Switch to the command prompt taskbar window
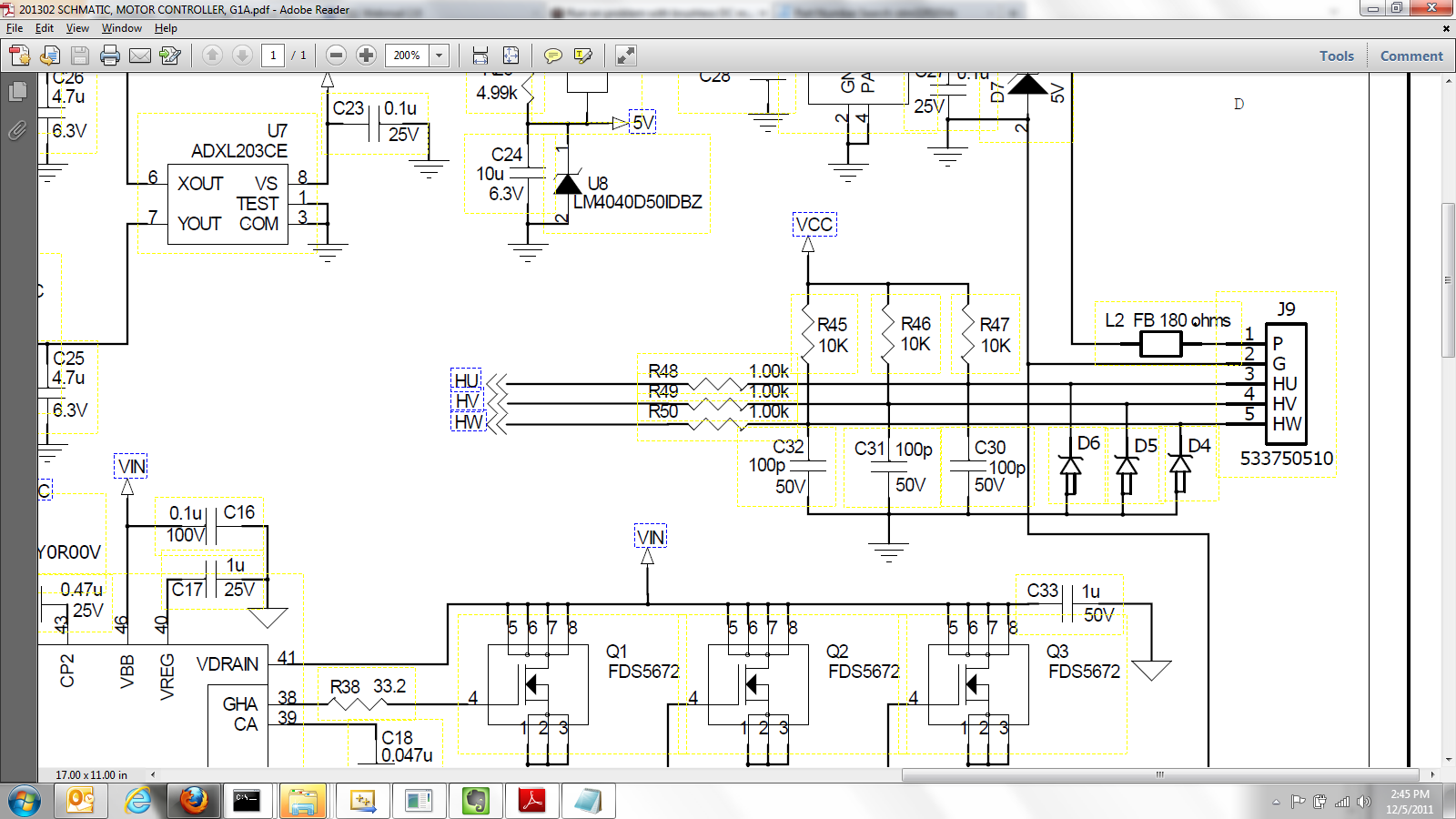This screenshot has height=819, width=1456. 248,802
